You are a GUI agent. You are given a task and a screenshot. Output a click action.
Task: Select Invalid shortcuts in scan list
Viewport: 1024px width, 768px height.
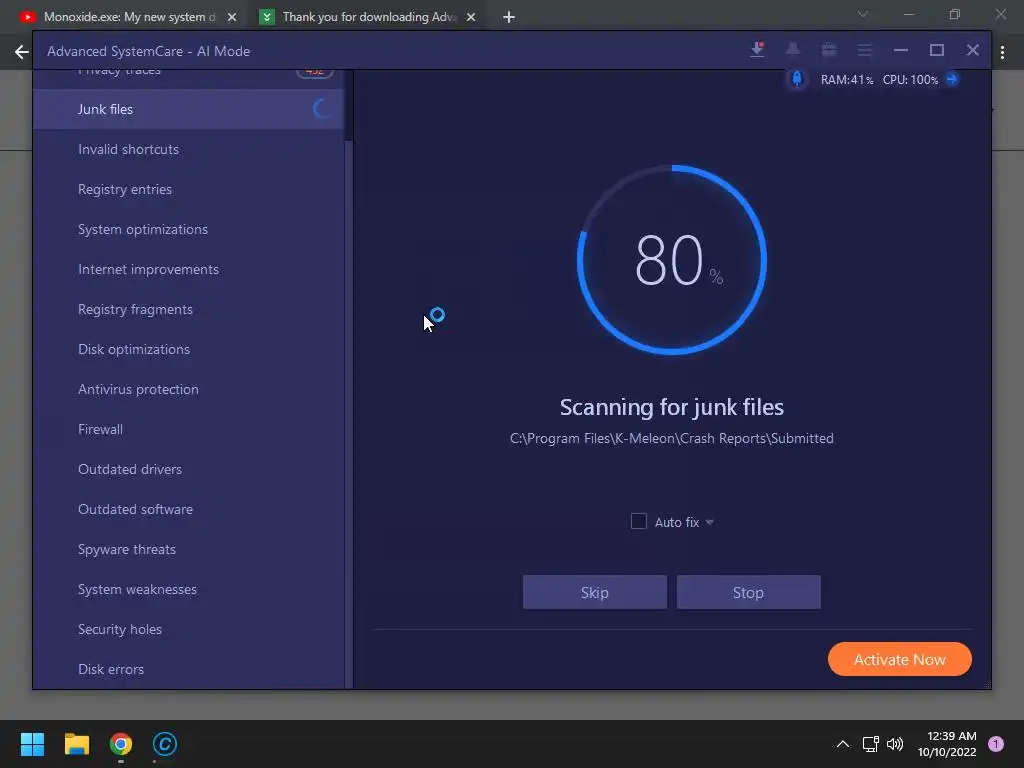pos(188,149)
